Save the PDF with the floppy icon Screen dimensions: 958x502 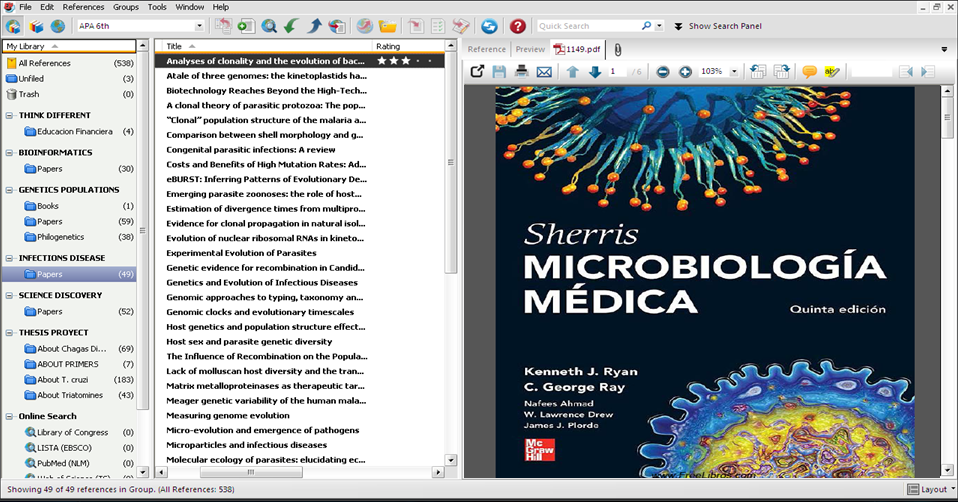(x=499, y=71)
